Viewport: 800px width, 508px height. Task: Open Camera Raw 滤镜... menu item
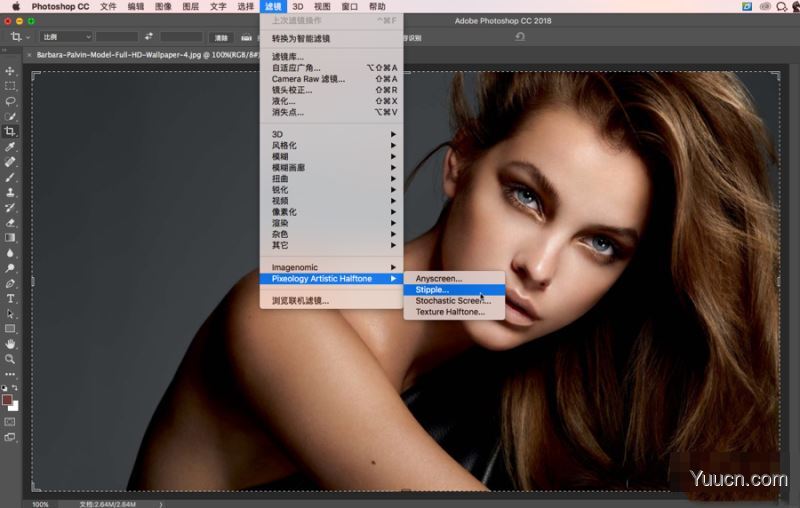tap(331, 79)
